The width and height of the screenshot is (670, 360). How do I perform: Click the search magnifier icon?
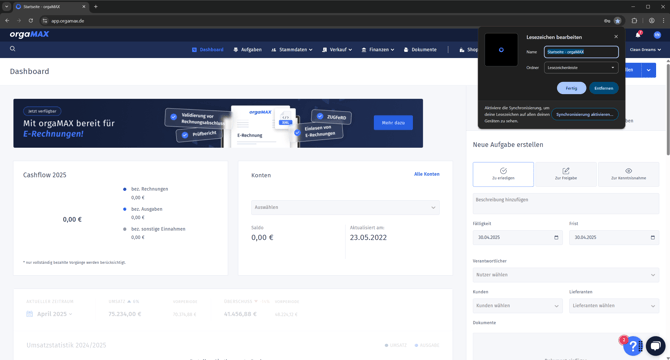click(x=12, y=49)
